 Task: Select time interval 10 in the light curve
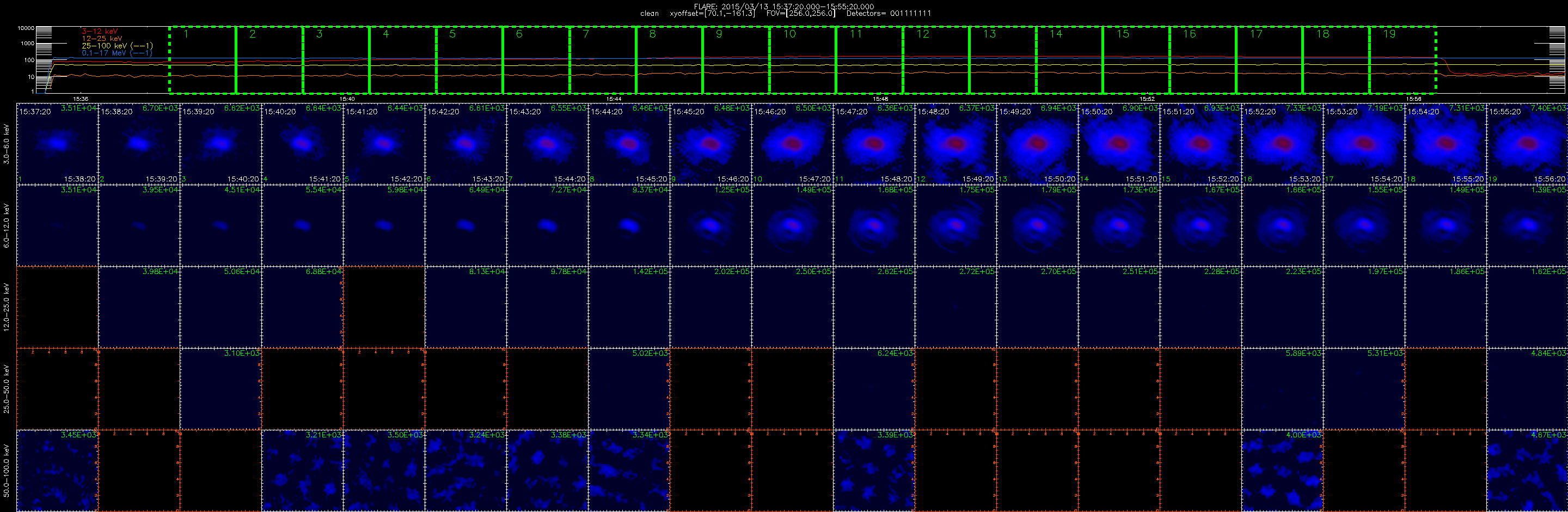[803, 60]
